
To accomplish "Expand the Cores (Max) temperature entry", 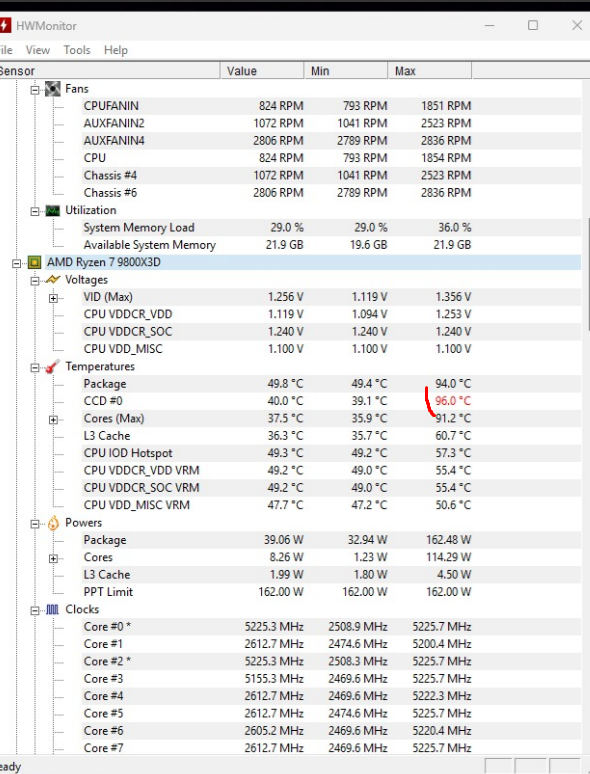I will [x=53, y=420].
